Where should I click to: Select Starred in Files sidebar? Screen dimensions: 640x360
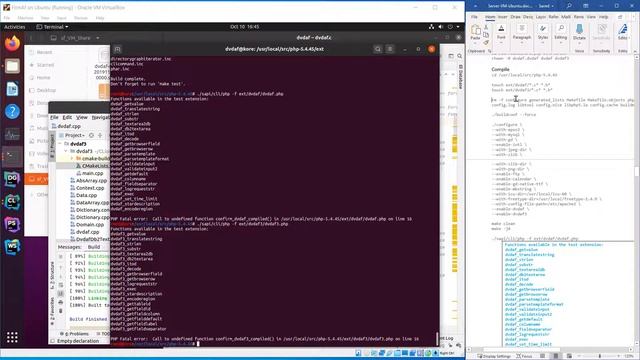[45, 65]
